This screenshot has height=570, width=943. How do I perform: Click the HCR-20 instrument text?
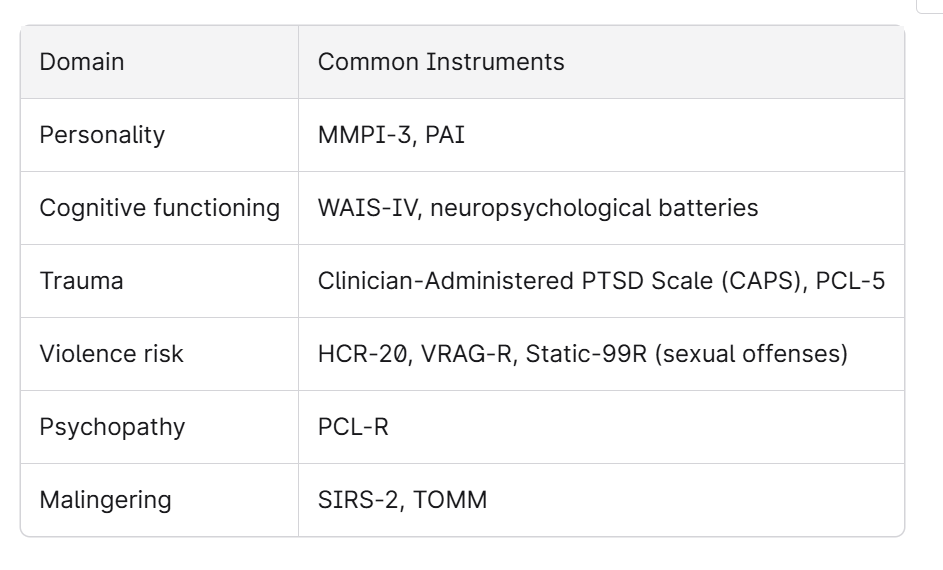coord(363,354)
